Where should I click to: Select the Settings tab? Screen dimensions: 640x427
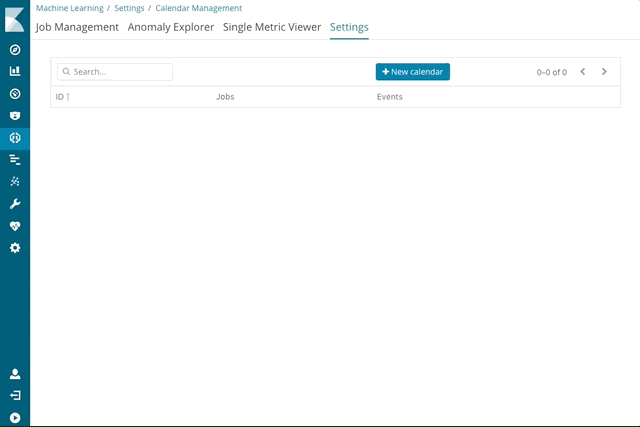click(349, 27)
